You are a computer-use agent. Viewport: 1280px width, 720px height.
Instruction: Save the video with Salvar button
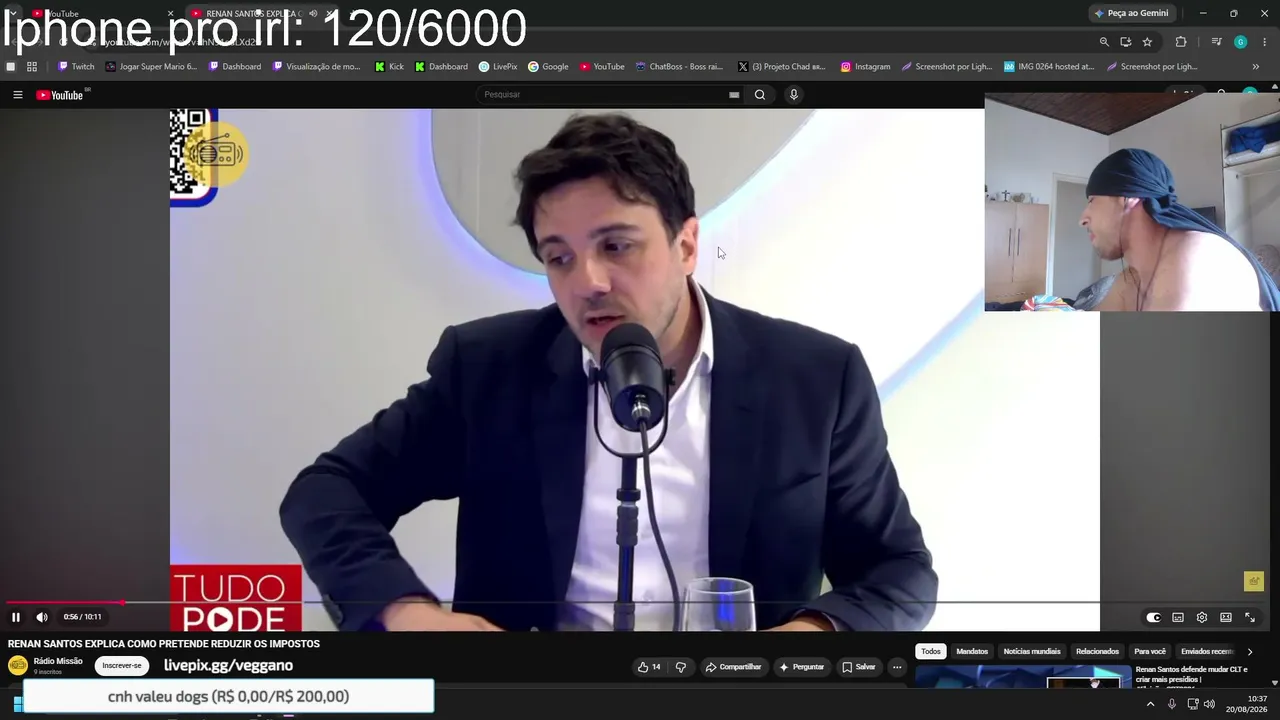[x=859, y=667]
